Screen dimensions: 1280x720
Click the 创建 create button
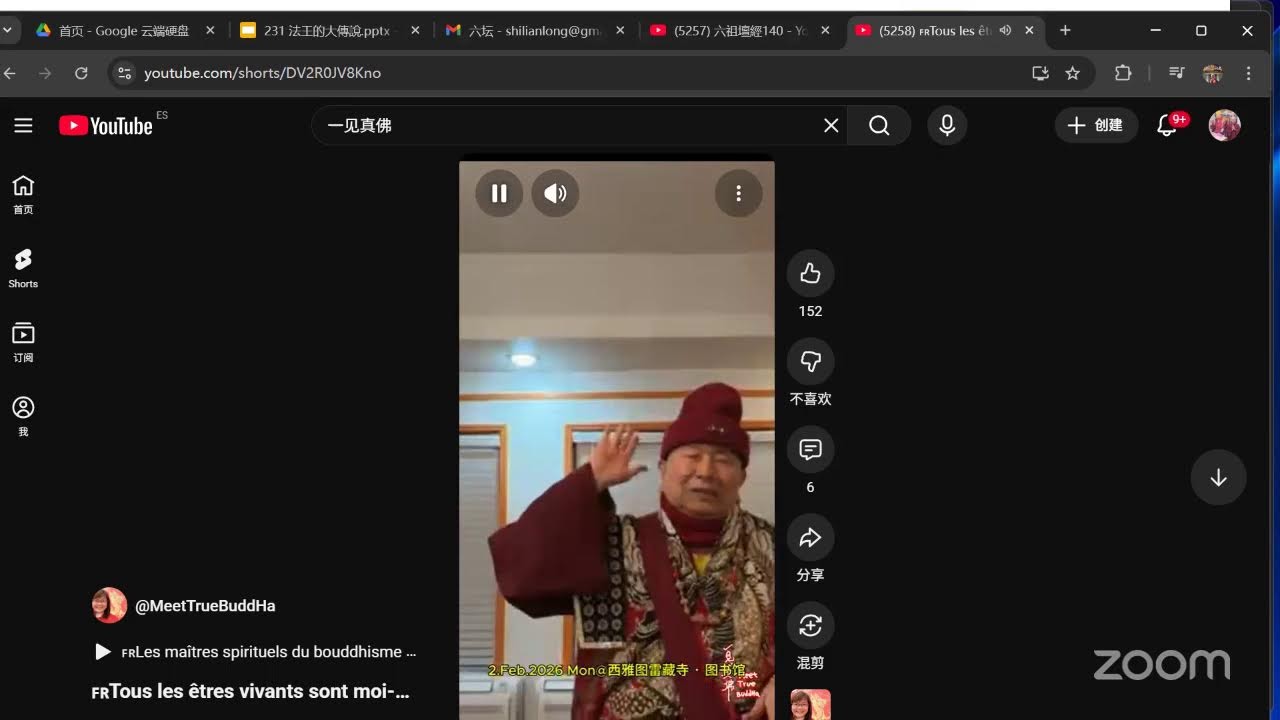[x=1096, y=125]
